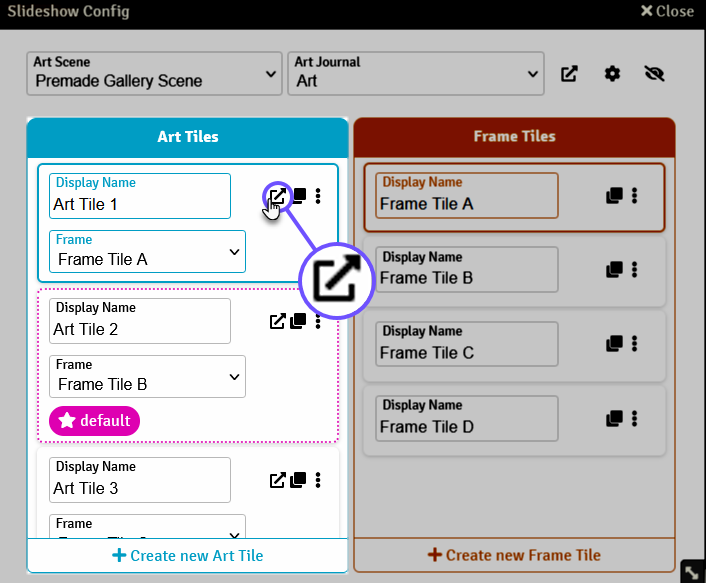The image size is (706, 583).
Task: Open the Frame dropdown showing Frame Tile A
Action: pyautogui.click(x=147, y=252)
